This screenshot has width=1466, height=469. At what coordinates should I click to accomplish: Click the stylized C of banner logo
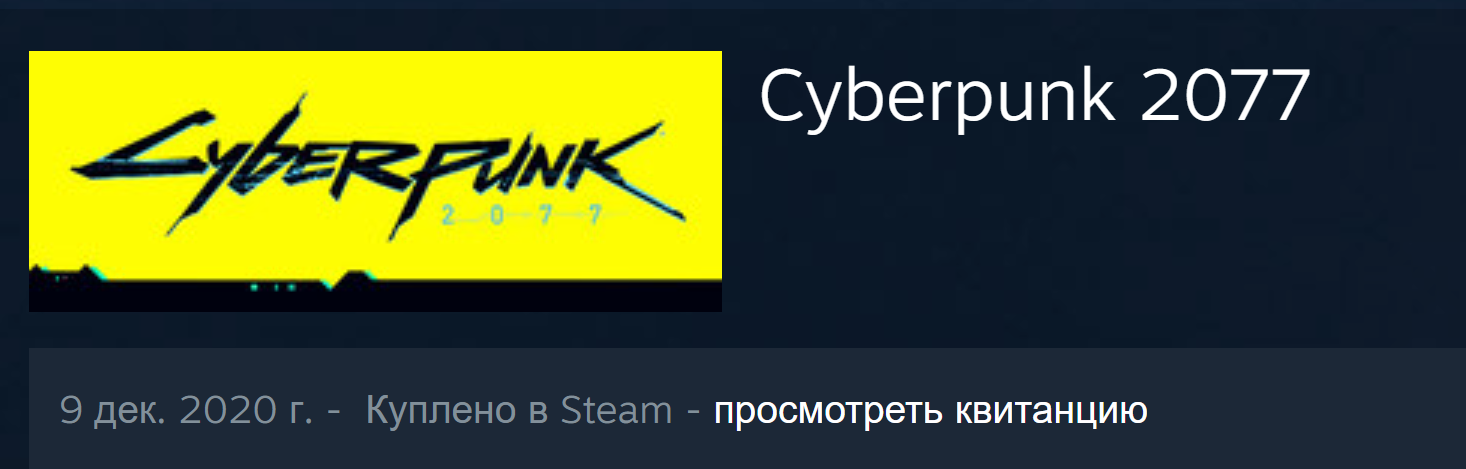click(x=141, y=147)
